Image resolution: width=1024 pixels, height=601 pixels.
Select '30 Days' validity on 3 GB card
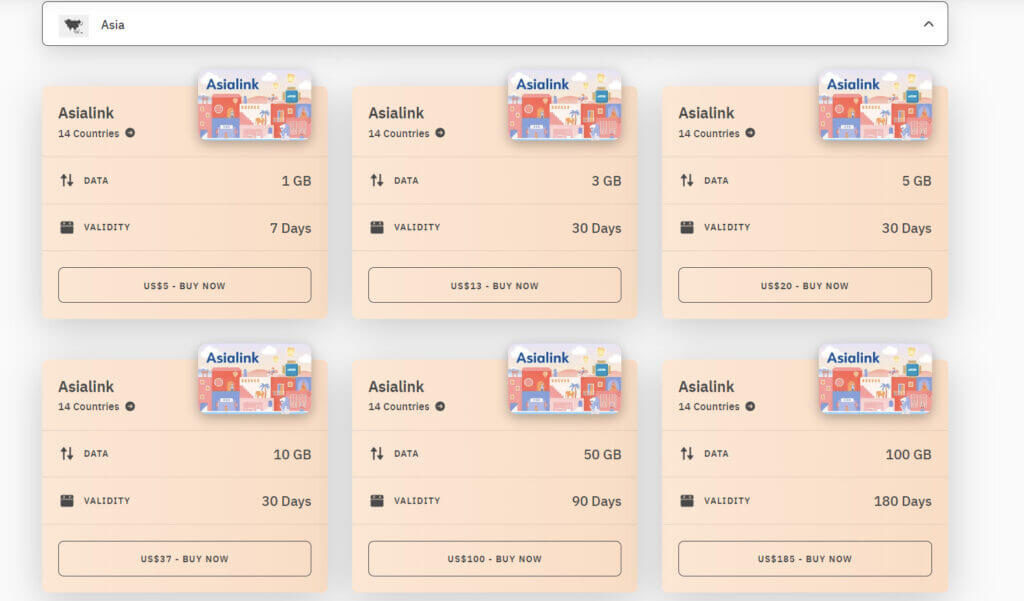point(597,228)
